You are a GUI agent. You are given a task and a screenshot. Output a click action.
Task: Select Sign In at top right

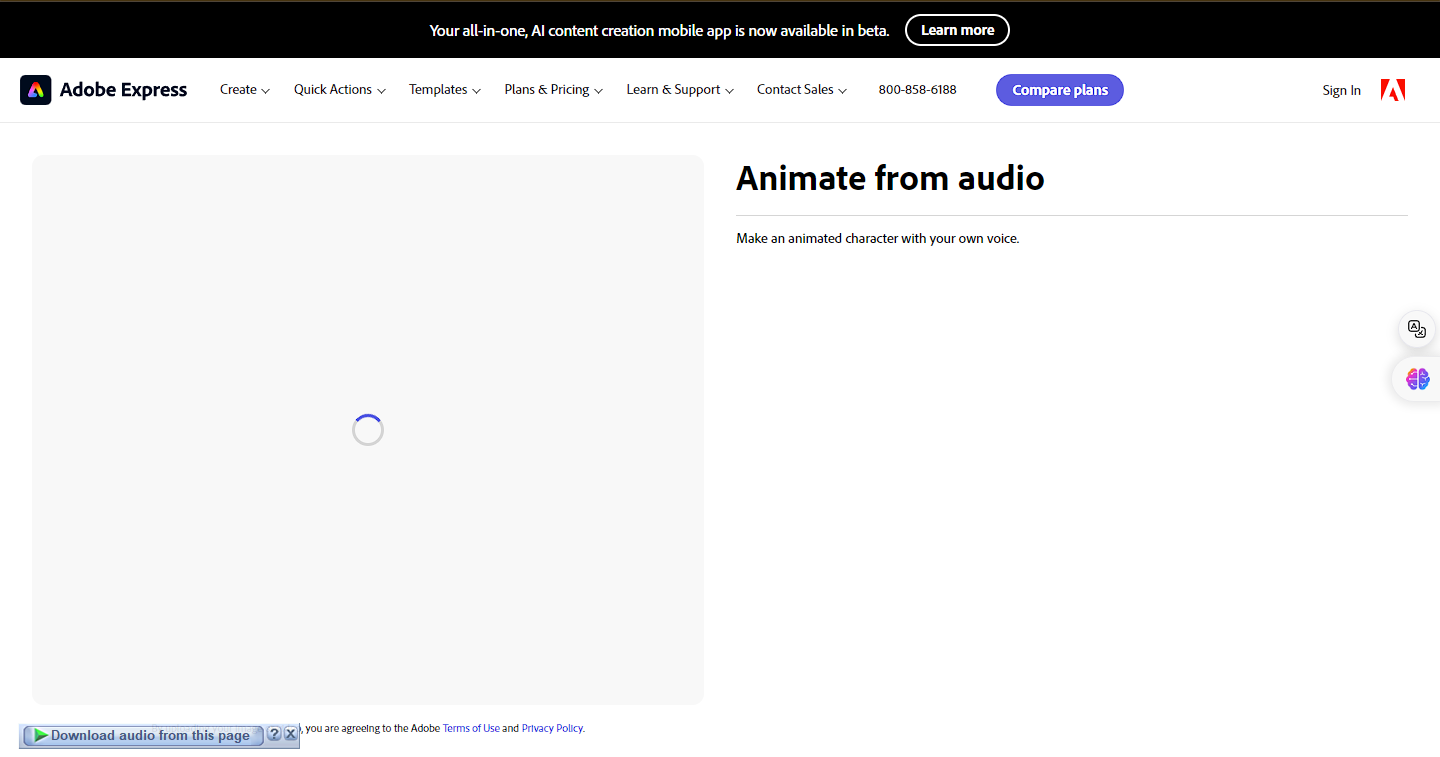1341,90
